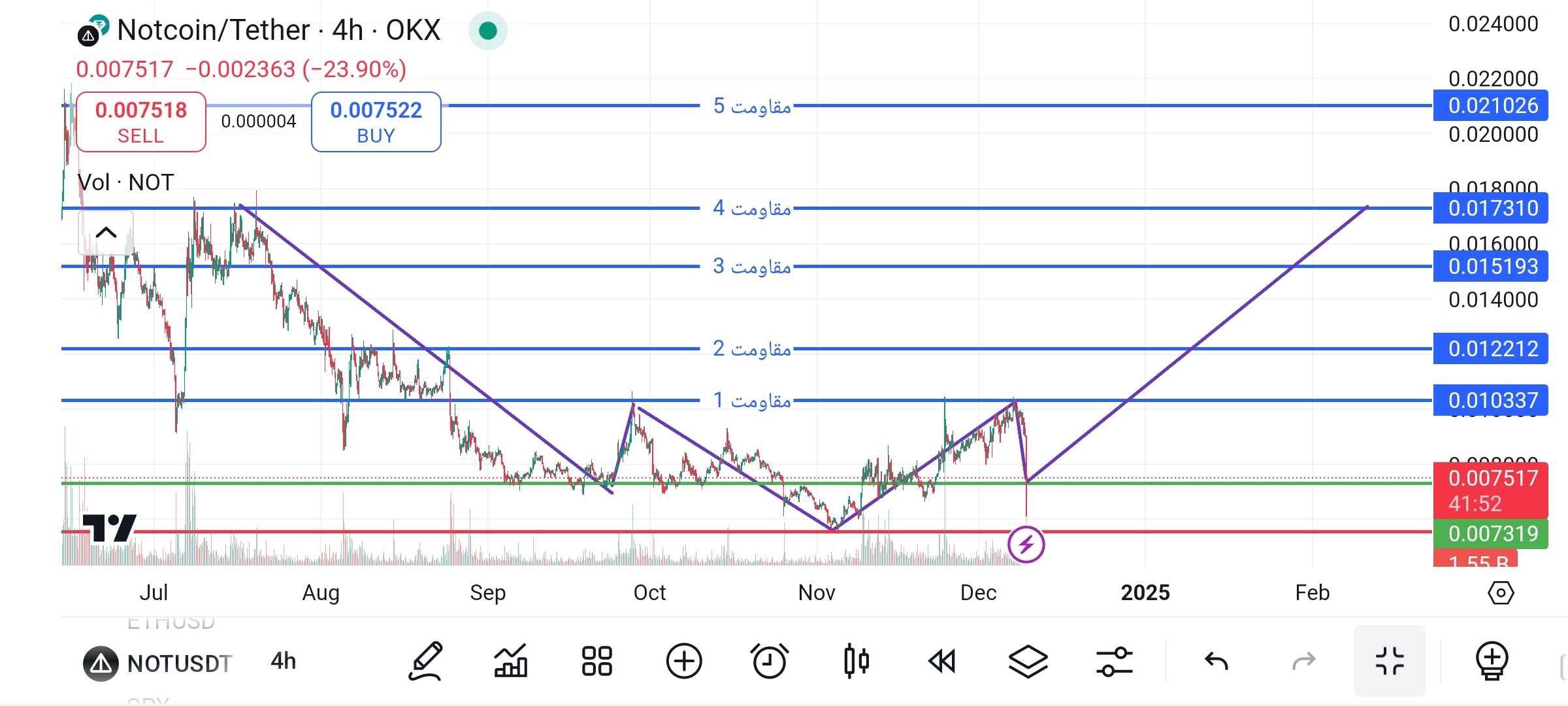Open the drawing tools pencil icon
Viewport: 1568px width, 706px height.
point(426,662)
